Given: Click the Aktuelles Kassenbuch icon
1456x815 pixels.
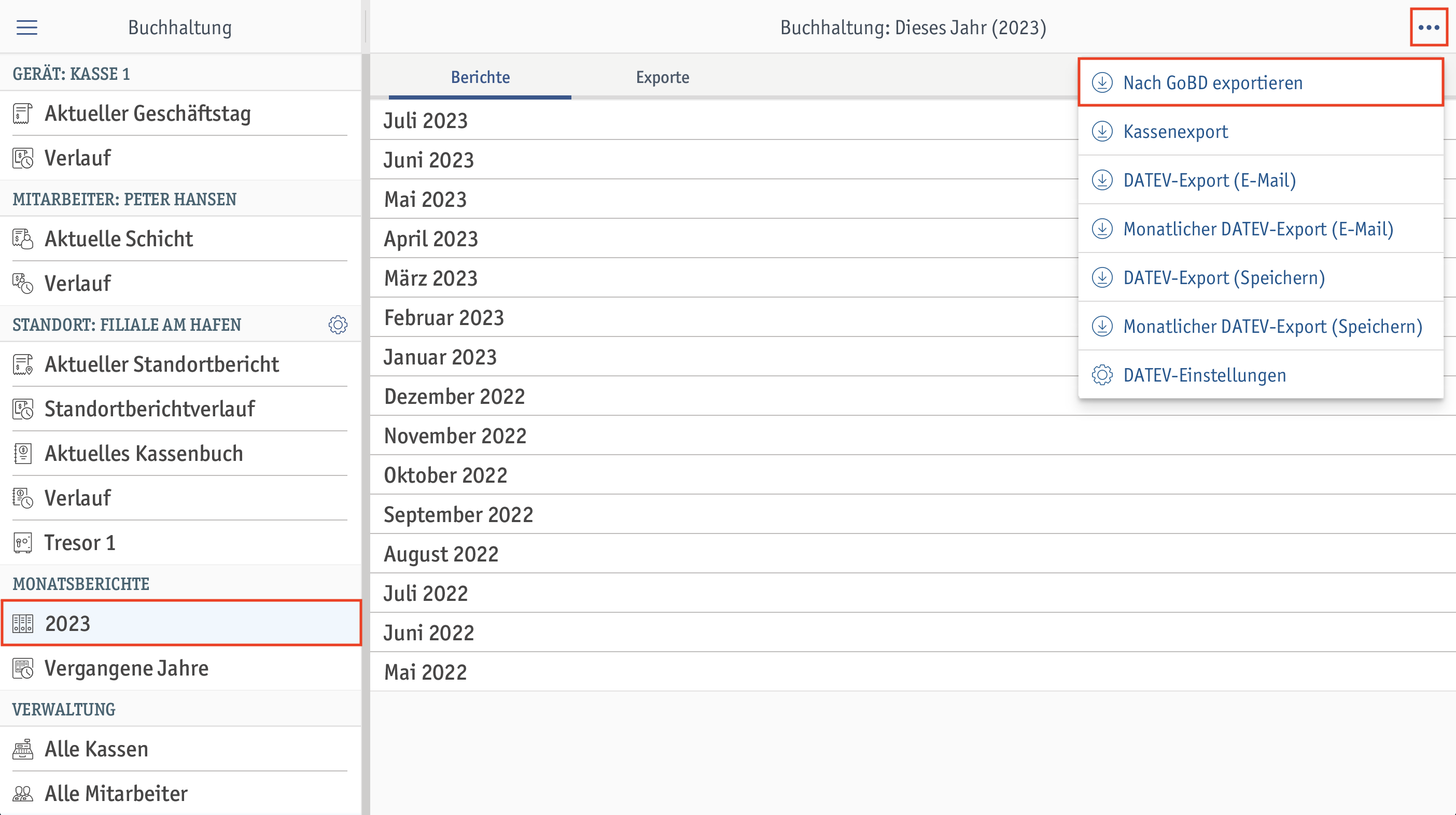Looking at the screenshot, I should click(x=23, y=454).
